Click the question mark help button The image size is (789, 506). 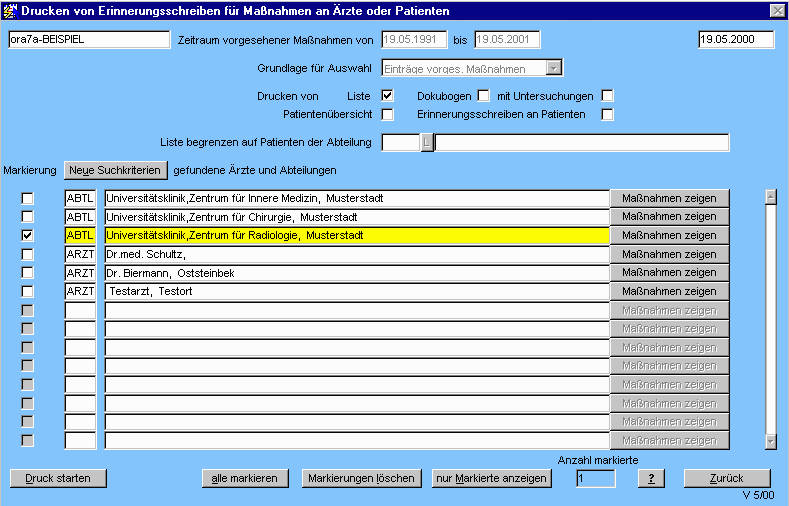[651, 478]
